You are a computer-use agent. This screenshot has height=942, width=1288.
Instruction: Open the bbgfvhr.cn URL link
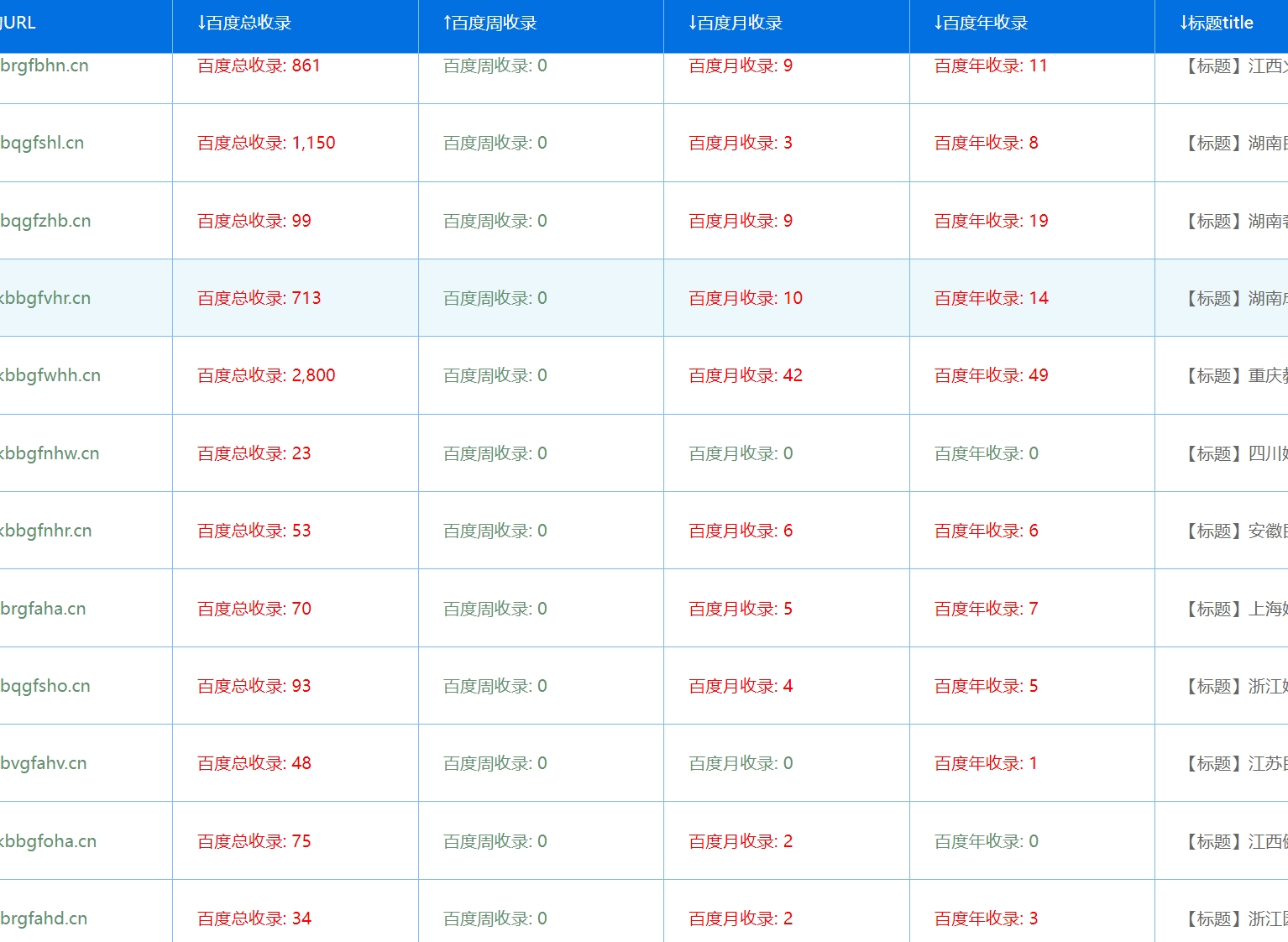tap(45, 298)
